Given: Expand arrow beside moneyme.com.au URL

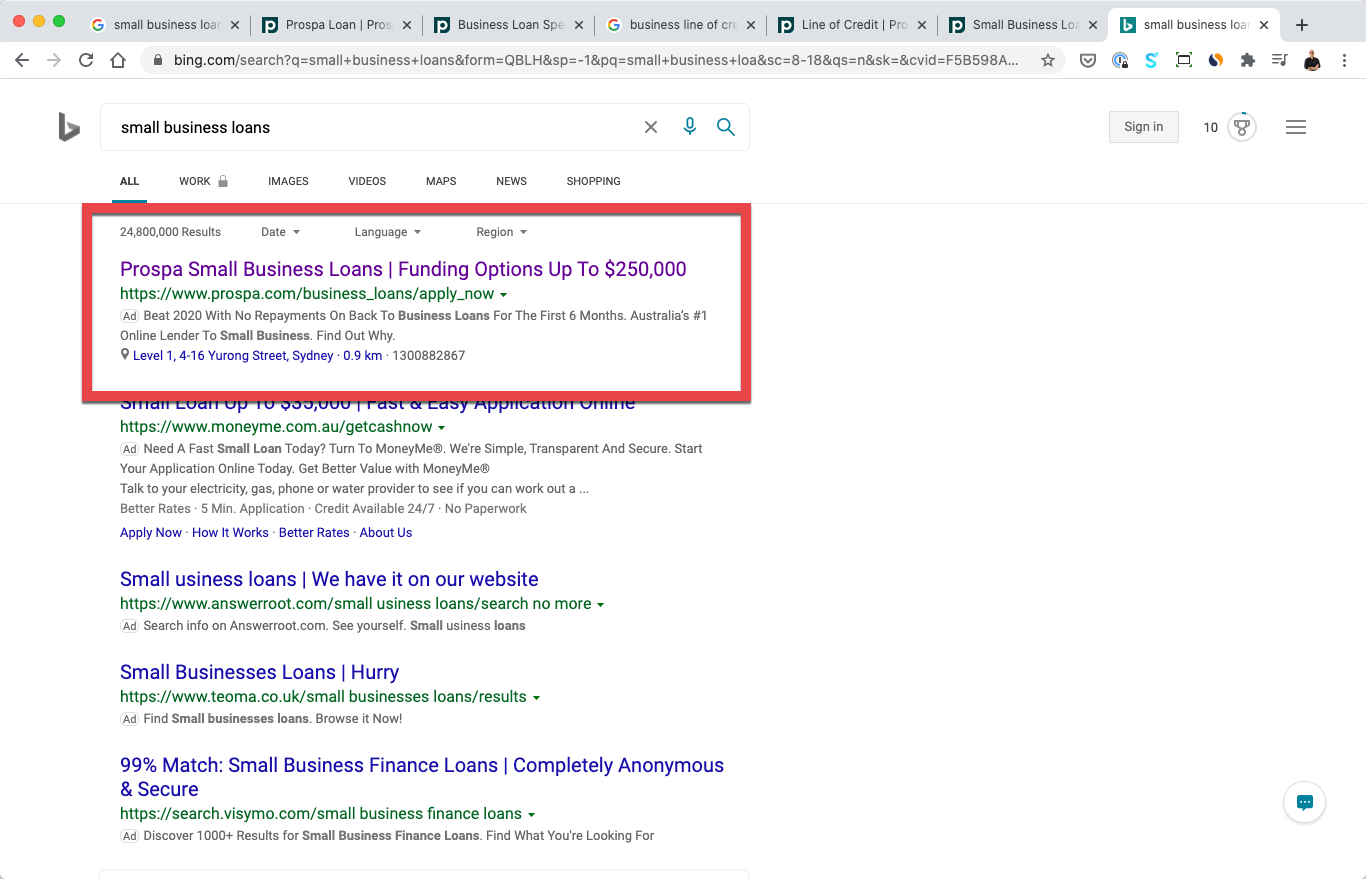Looking at the screenshot, I should coord(441,428).
